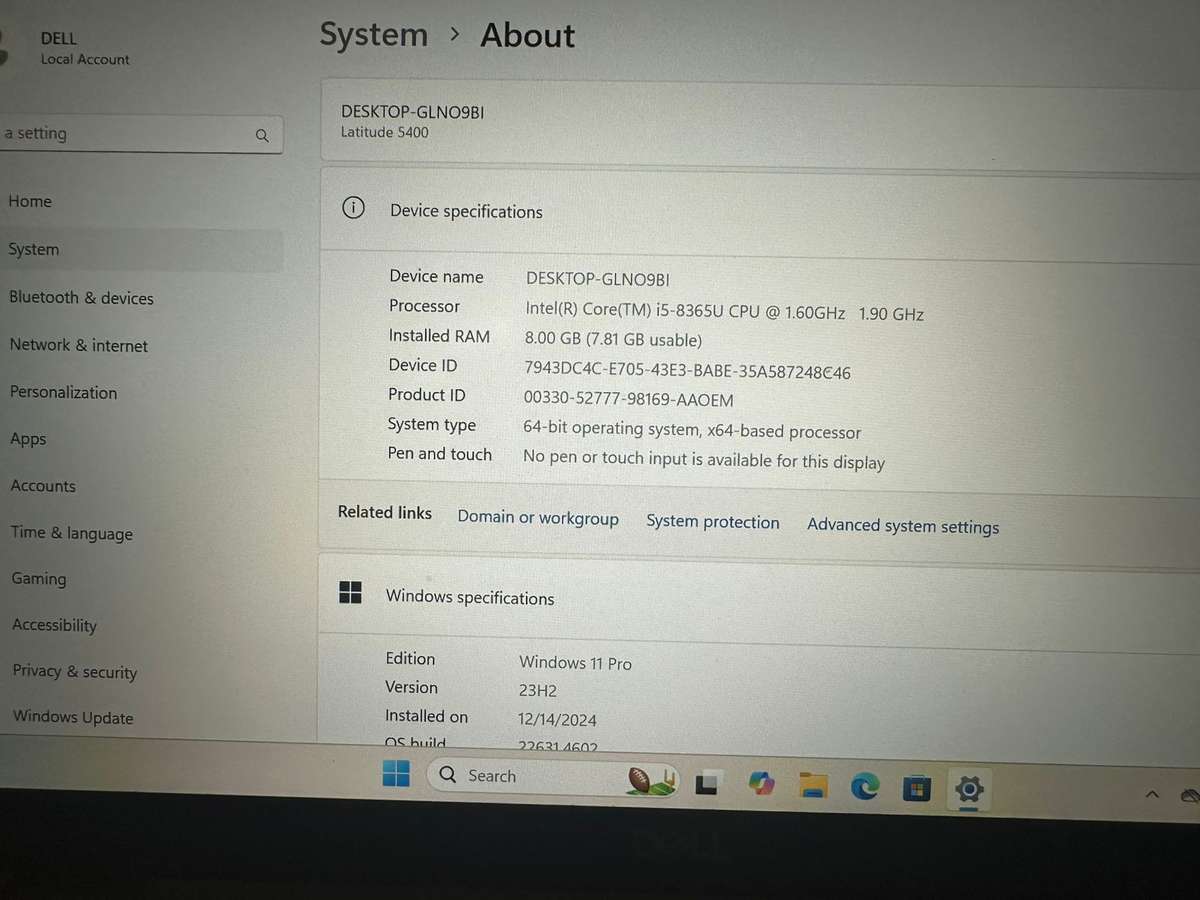Expand hidden icons in the system tray
Screen dimensions: 1200x900
coord(1151,795)
